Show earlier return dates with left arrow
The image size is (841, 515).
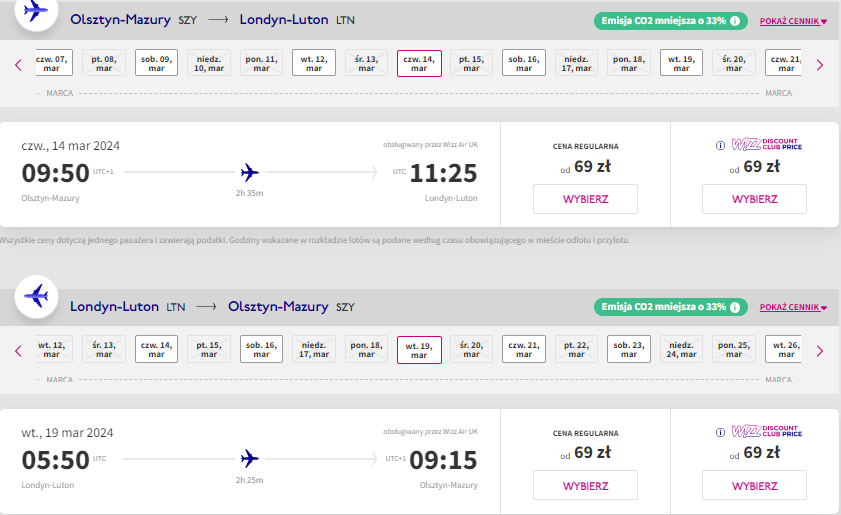click(18, 351)
